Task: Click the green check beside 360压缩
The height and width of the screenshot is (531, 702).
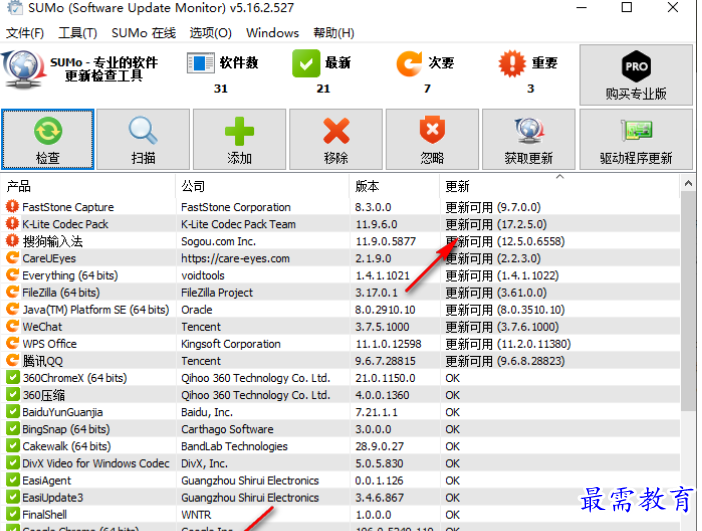Action: pyautogui.click(x=13, y=394)
